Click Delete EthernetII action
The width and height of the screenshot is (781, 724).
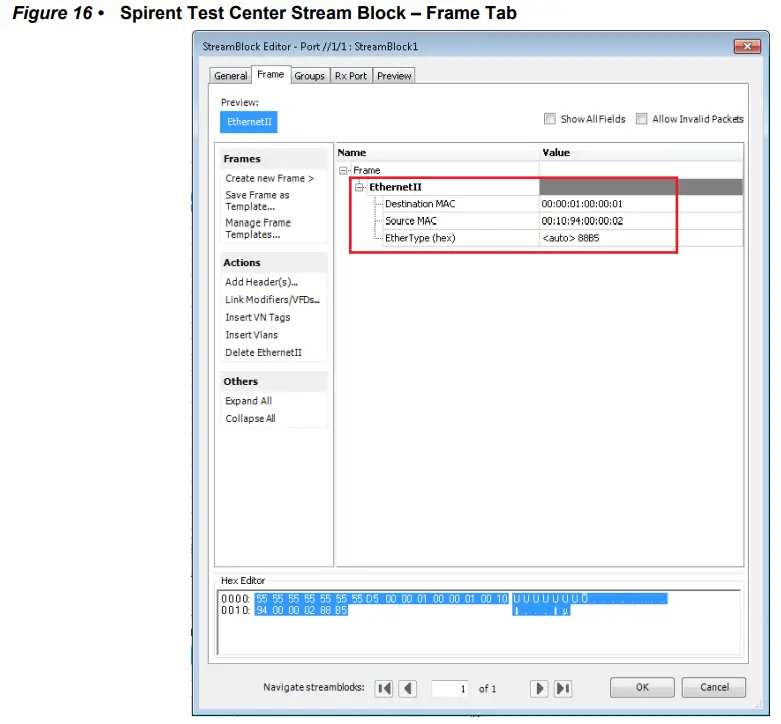pos(263,353)
